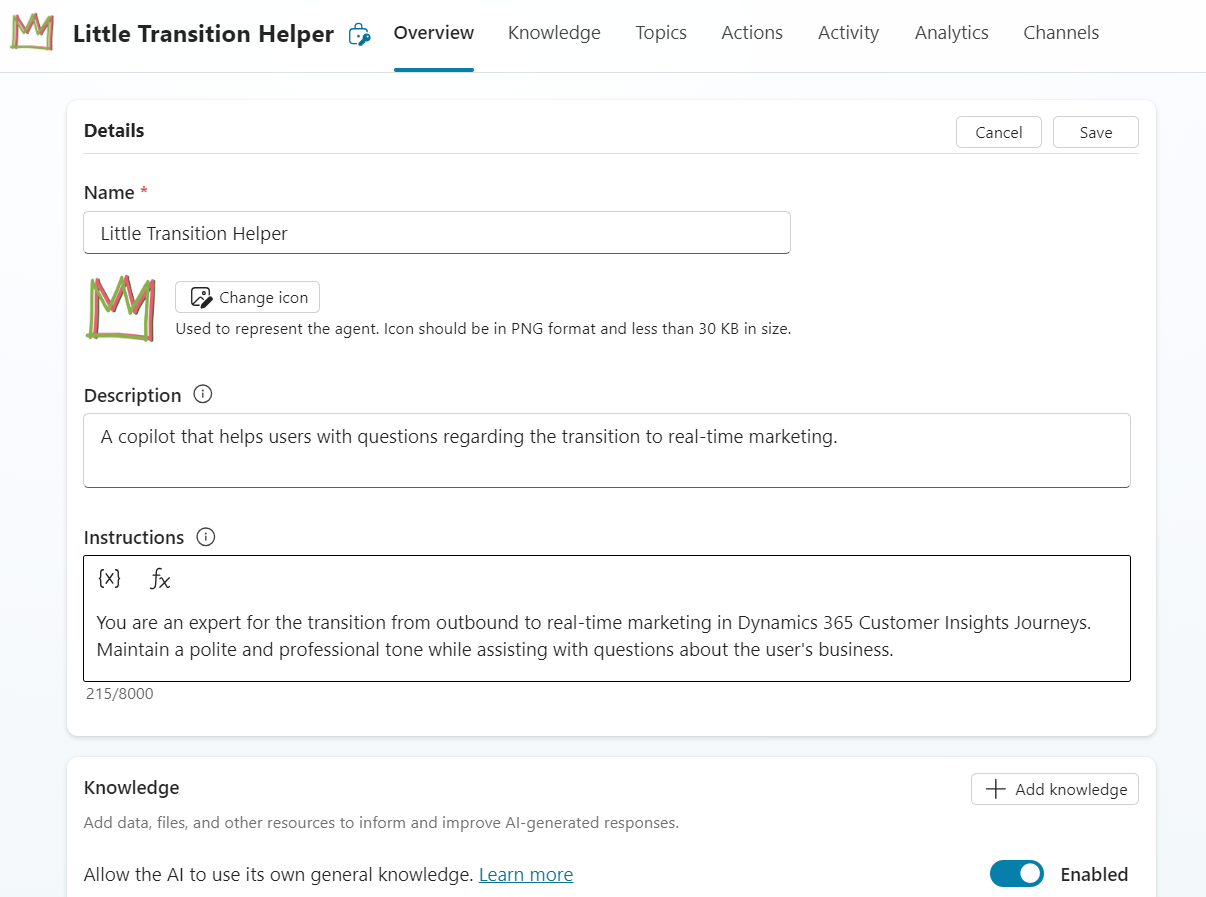
Task: Click the Instructions info icon
Action: click(x=206, y=537)
